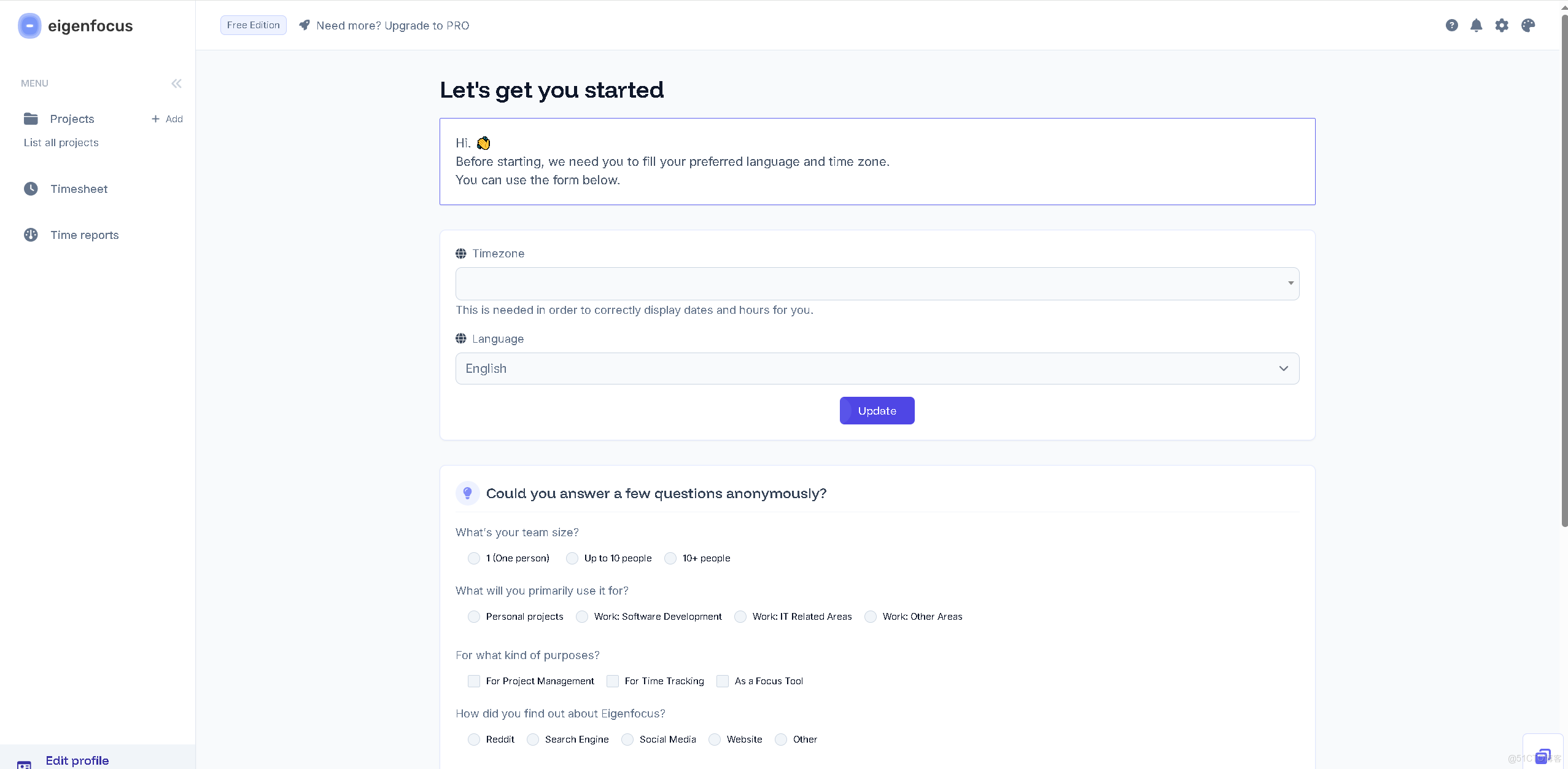Viewport: 1568px width, 769px height.
Task: Click the Projects folder icon
Action: pyautogui.click(x=31, y=119)
